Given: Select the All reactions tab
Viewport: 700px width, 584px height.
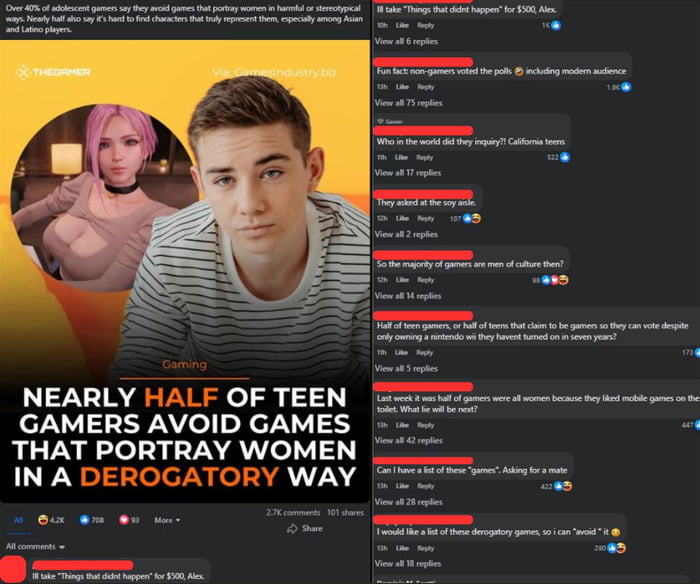Looking at the screenshot, I should point(18,520).
